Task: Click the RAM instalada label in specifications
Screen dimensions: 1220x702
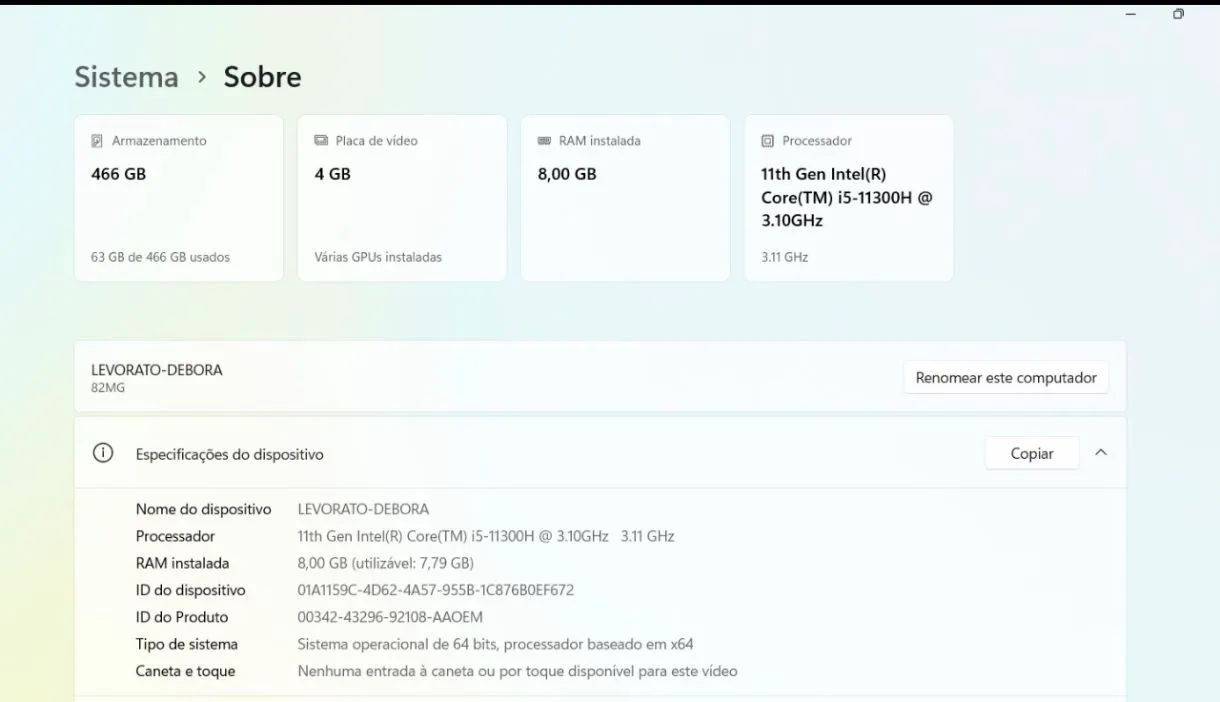Action: point(182,563)
